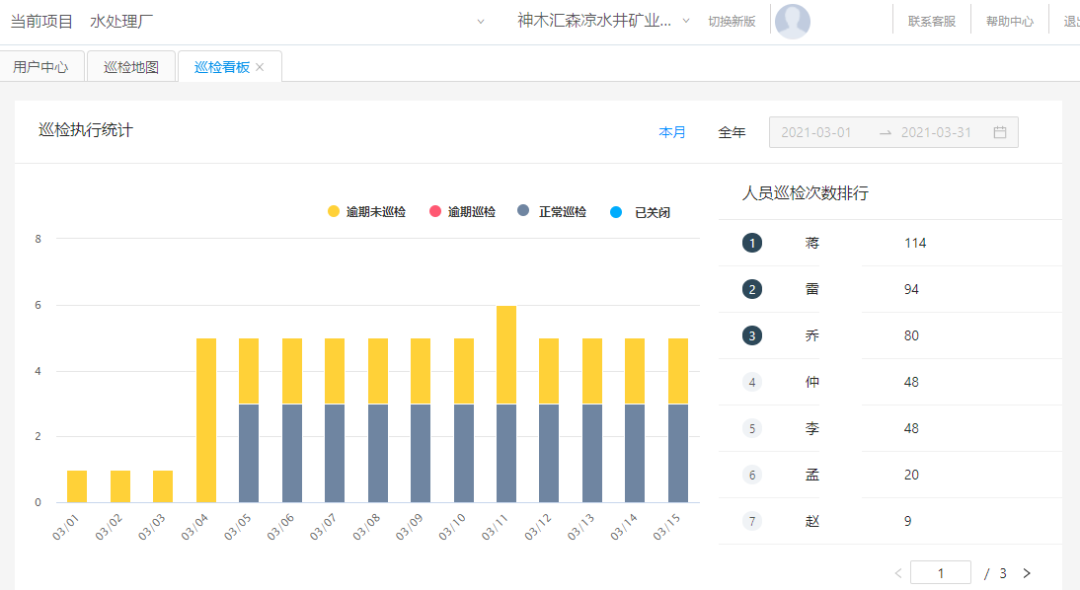
Task: Switch to the 巡检地图 tab
Action: pos(131,67)
